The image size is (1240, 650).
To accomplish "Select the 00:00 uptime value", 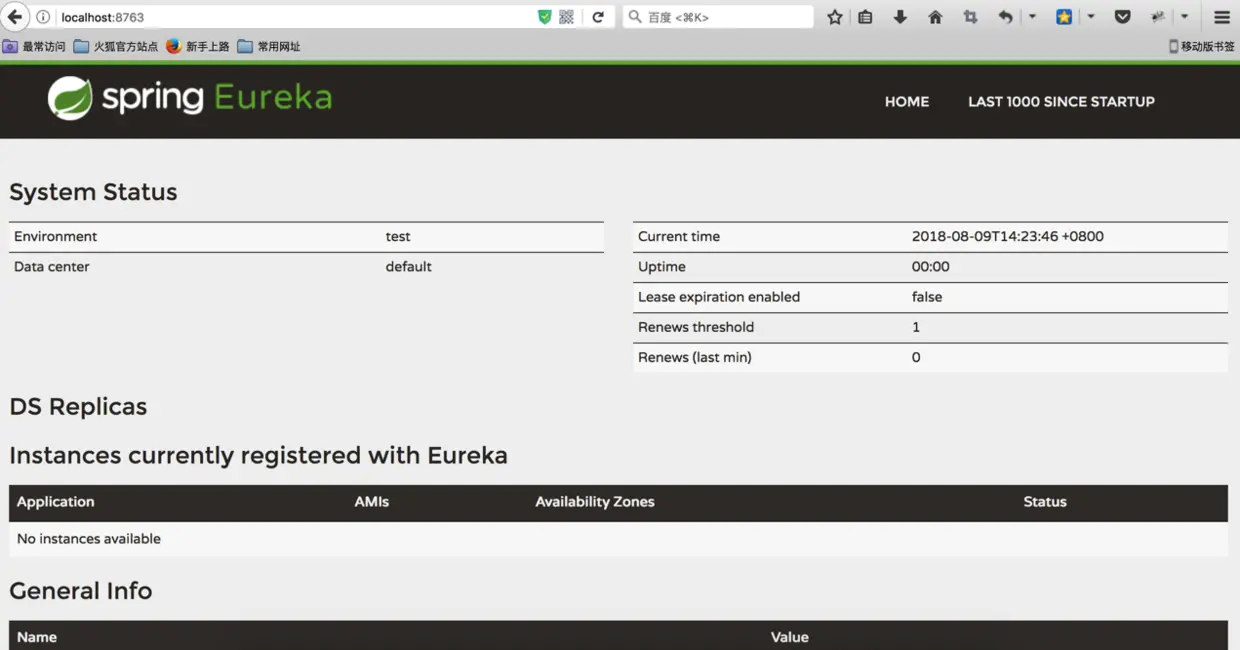I will tap(931, 267).
